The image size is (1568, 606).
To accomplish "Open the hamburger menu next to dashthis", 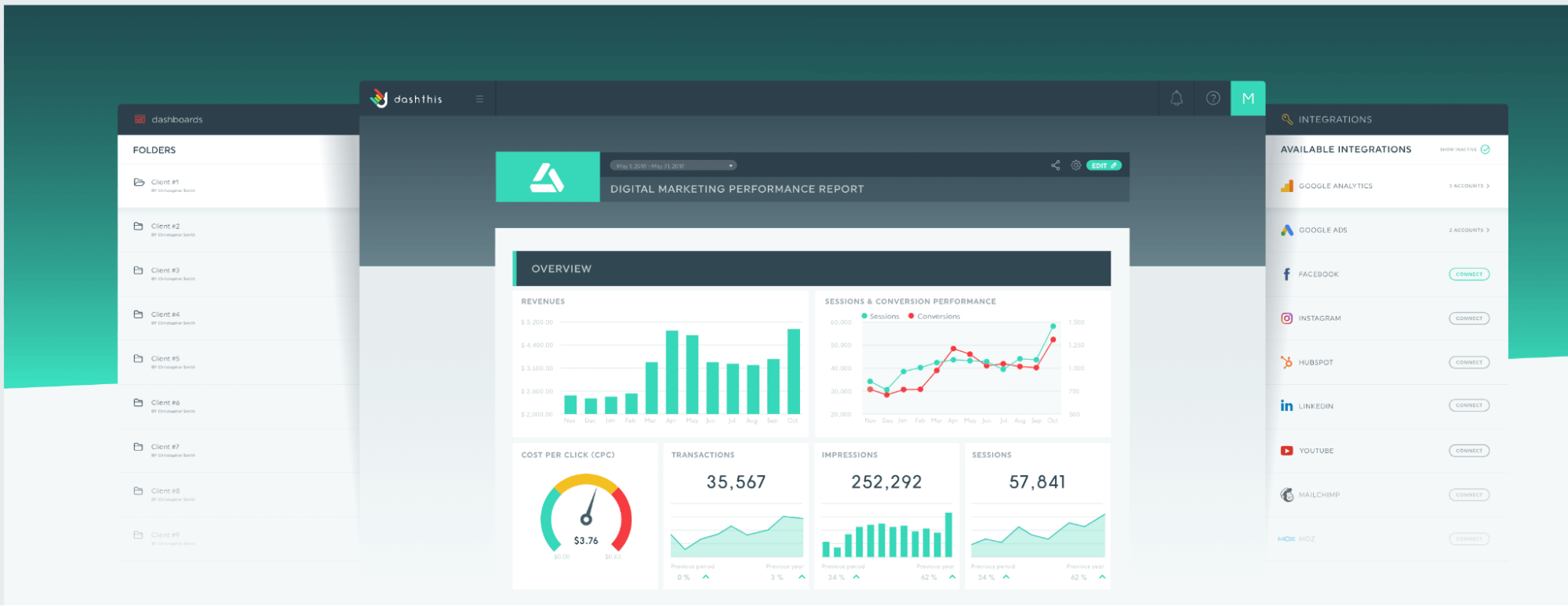I will pyautogui.click(x=479, y=99).
